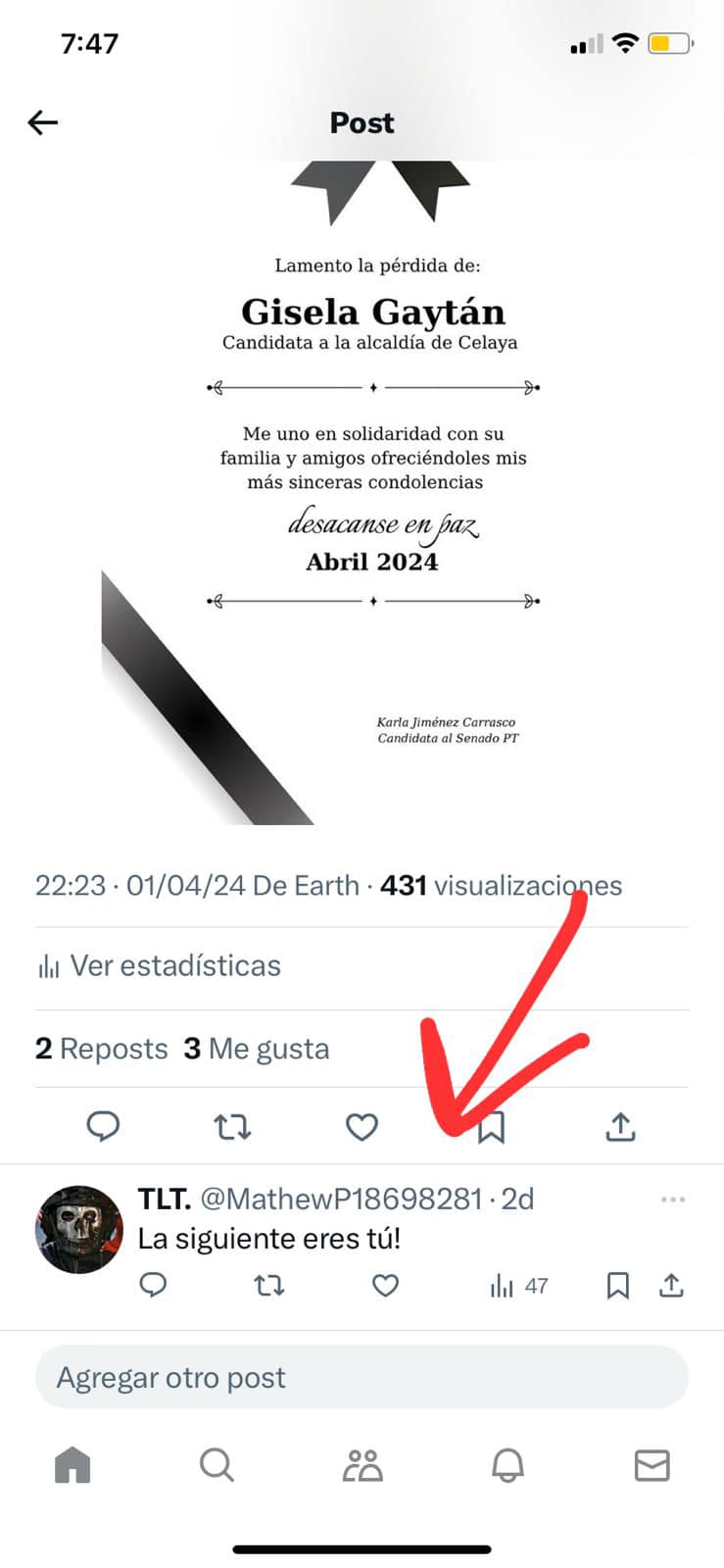Go back using the arrow icon
This screenshot has height=1568, width=724.
click(x=43, y=122)
